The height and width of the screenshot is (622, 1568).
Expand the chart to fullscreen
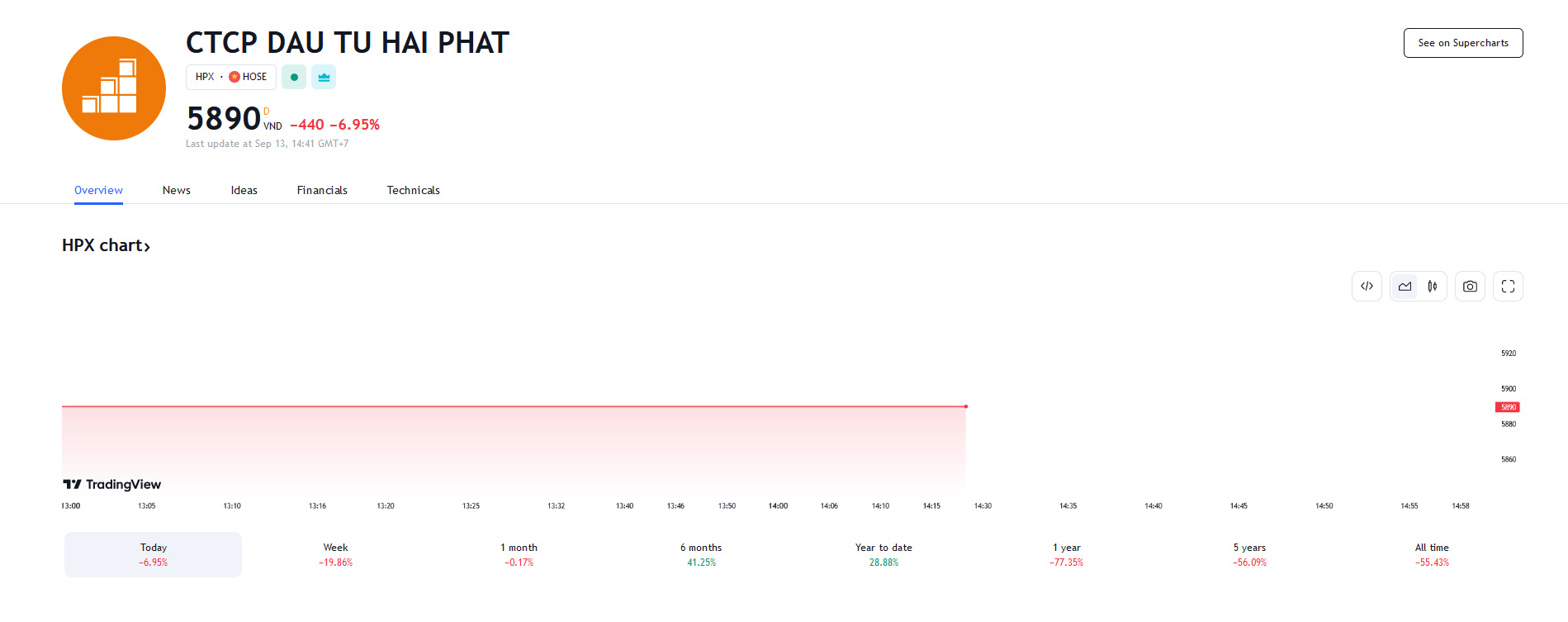pos(1508,286)
